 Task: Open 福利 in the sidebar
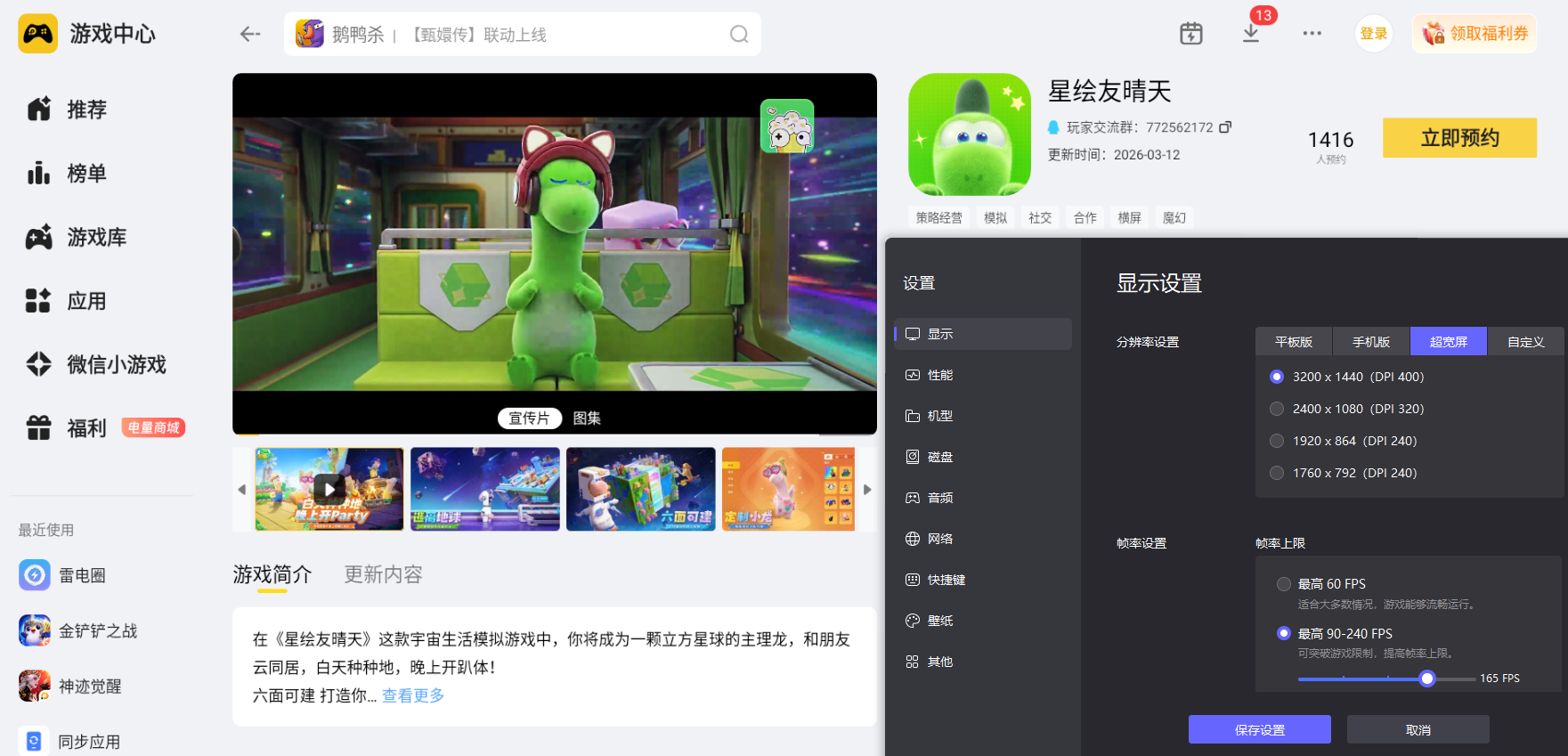click(x=67, y=428)
